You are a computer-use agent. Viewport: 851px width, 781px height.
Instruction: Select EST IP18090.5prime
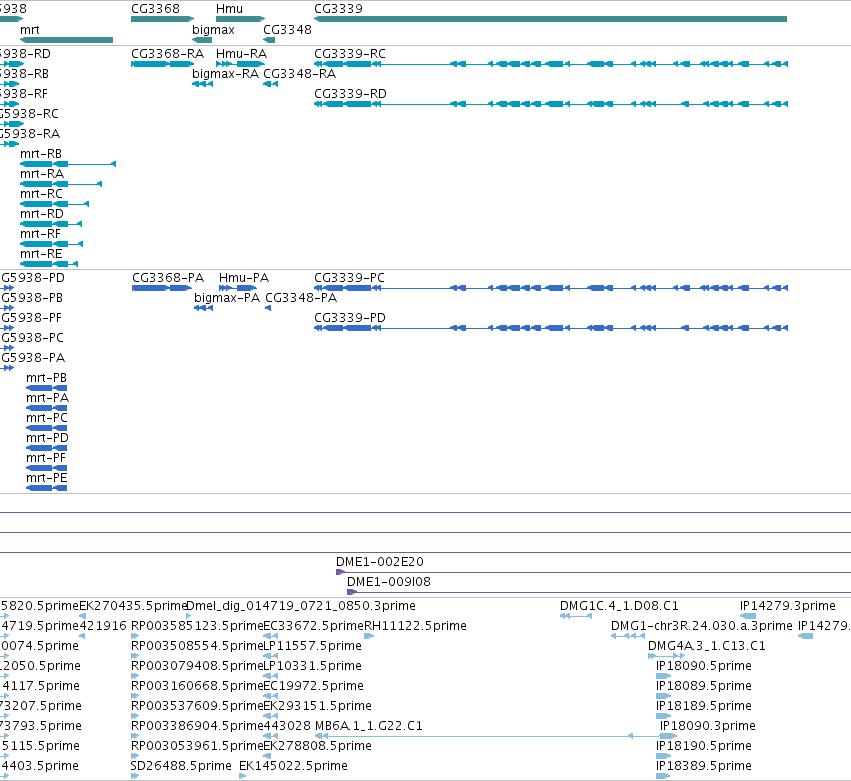point(663,676)
